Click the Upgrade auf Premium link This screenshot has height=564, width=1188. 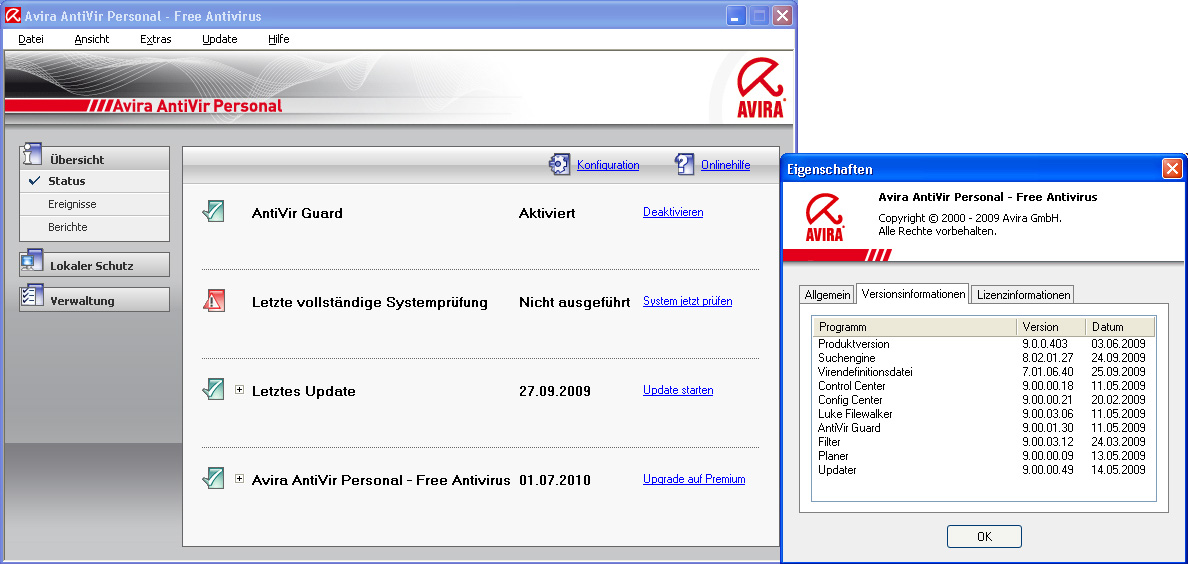click(694, 479)
